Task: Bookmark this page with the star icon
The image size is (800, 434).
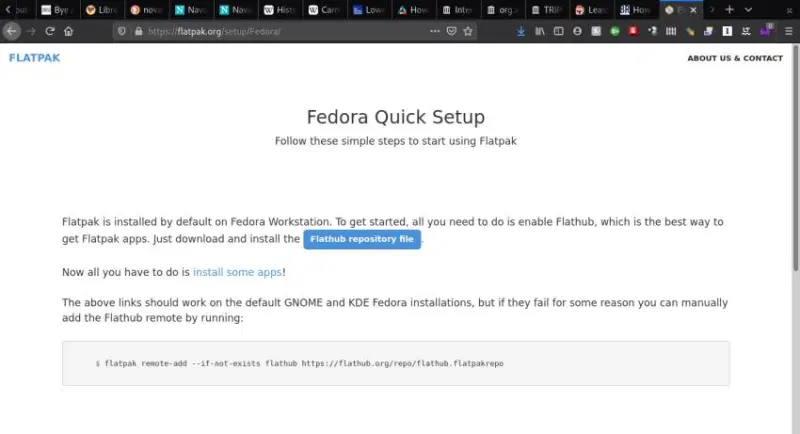Action: click(x=468, y=31)
